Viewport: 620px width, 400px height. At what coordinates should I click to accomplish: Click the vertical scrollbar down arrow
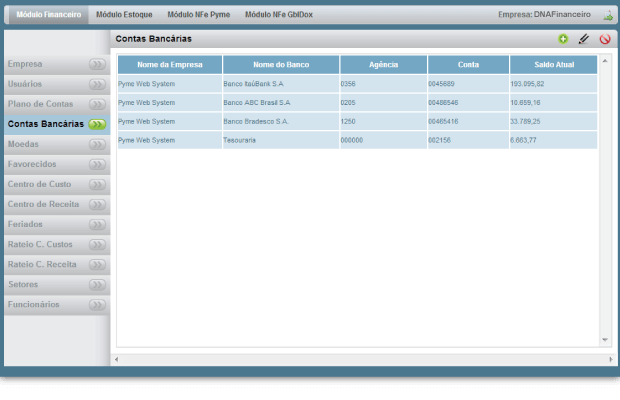[605, 341]
